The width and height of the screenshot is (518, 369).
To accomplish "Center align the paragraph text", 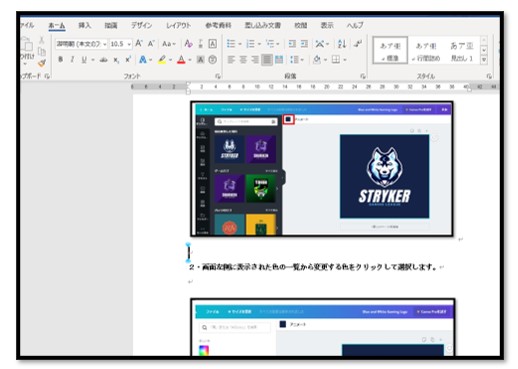I will click(243, 60).
